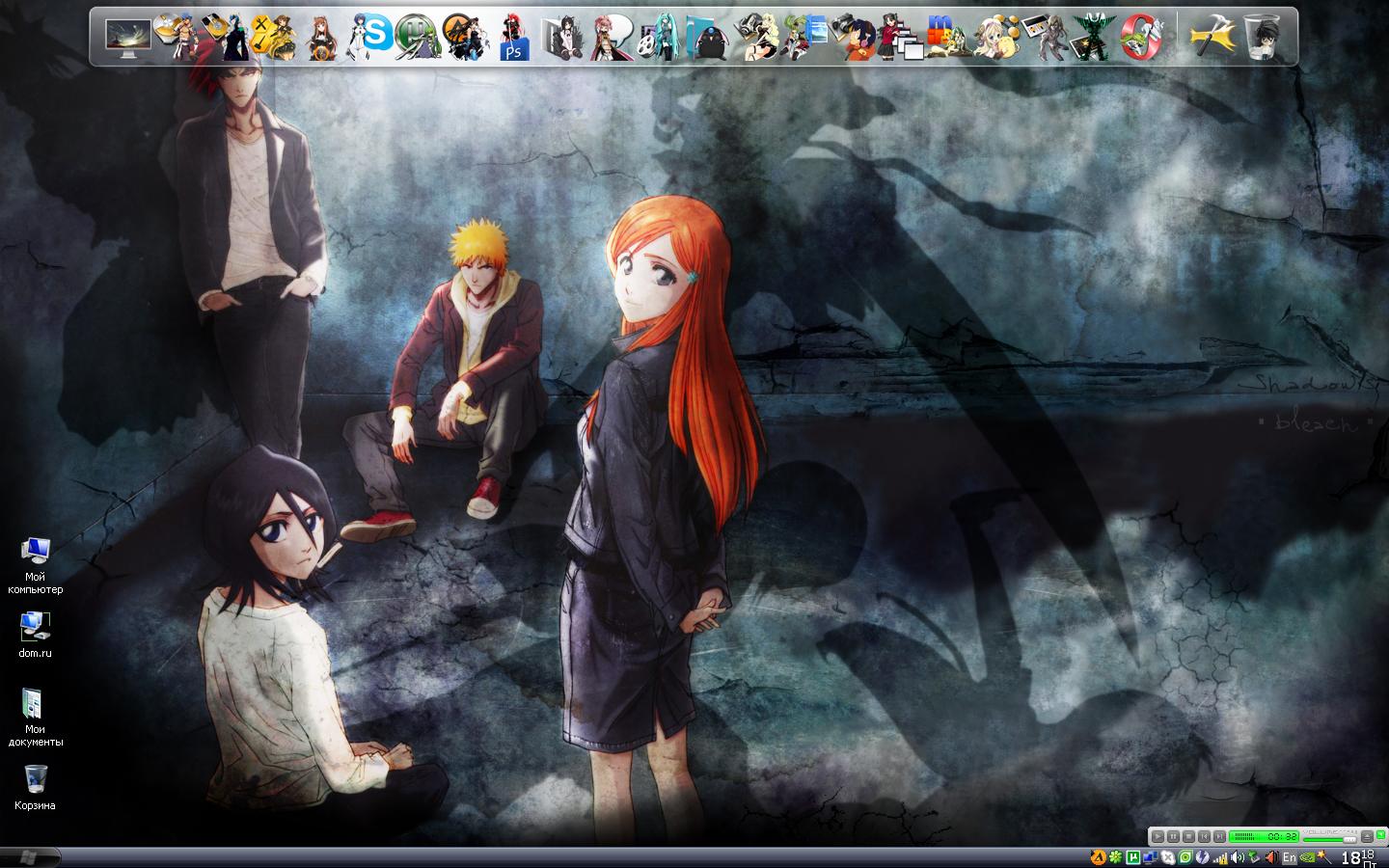Open the gold hard drive dock icon
This screenshot has height=868, width=1389.
224,38
